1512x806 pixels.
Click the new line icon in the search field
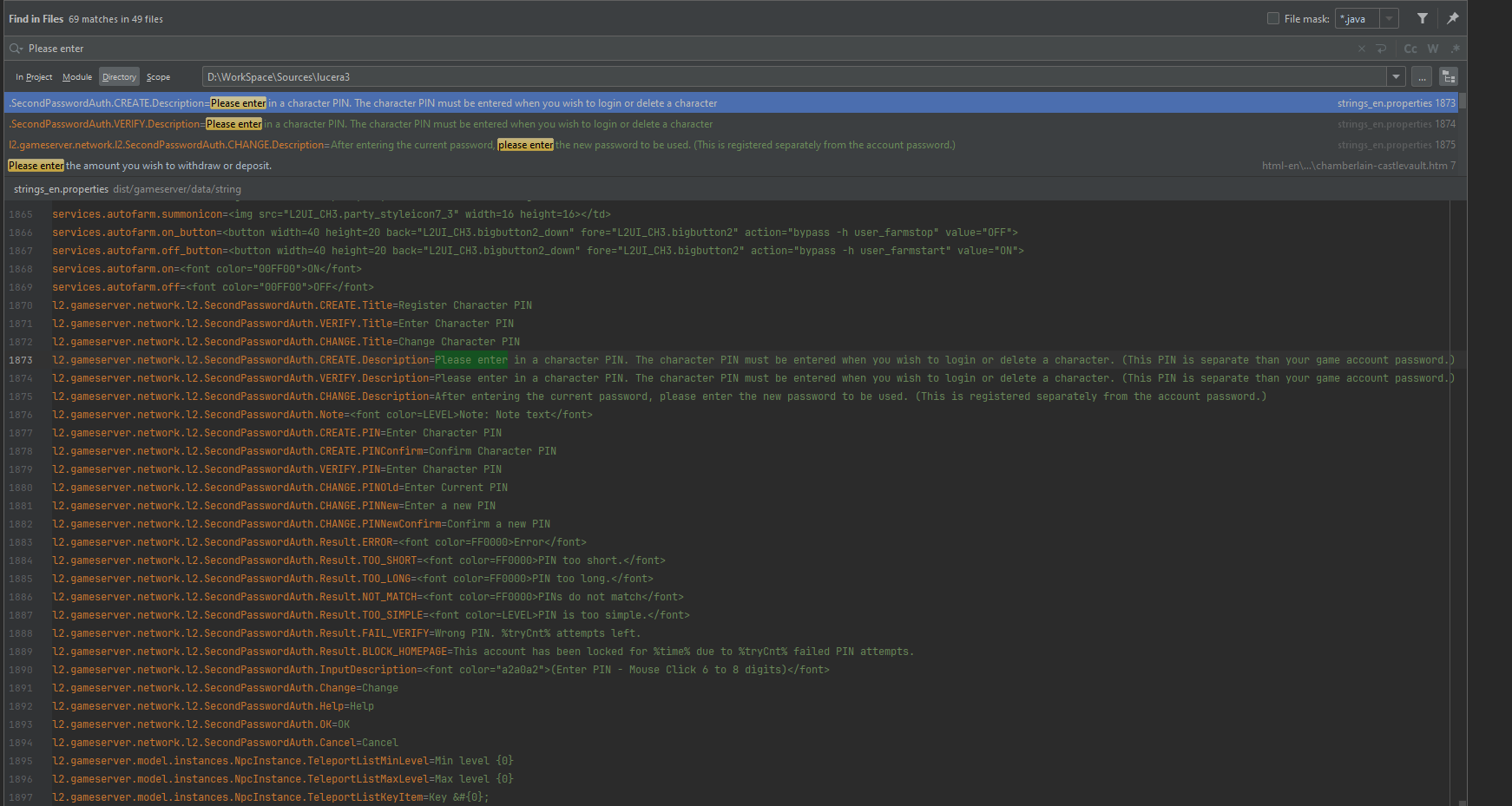click(1381, 49)
